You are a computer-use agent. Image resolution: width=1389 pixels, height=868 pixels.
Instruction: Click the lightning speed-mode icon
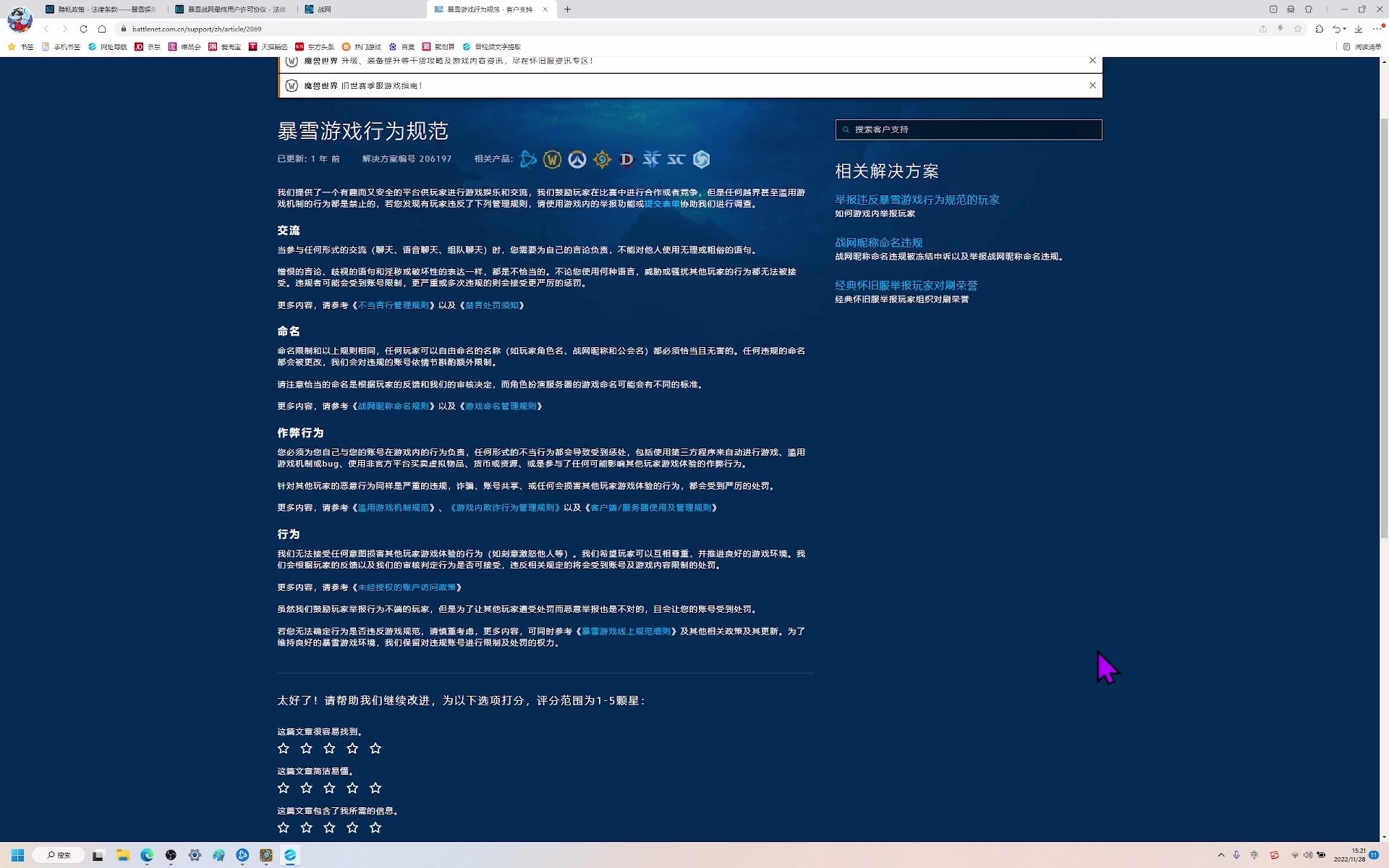click(1280, 29)
